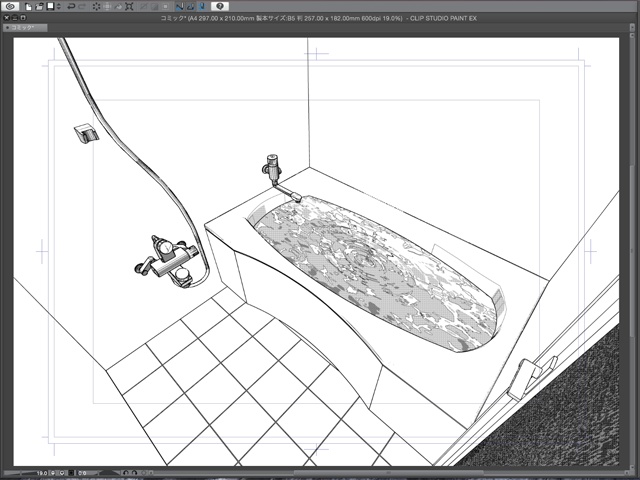Select the Fill bucket icon
The width and height of the screenshot is (640, 480).
tap(118, 7)
